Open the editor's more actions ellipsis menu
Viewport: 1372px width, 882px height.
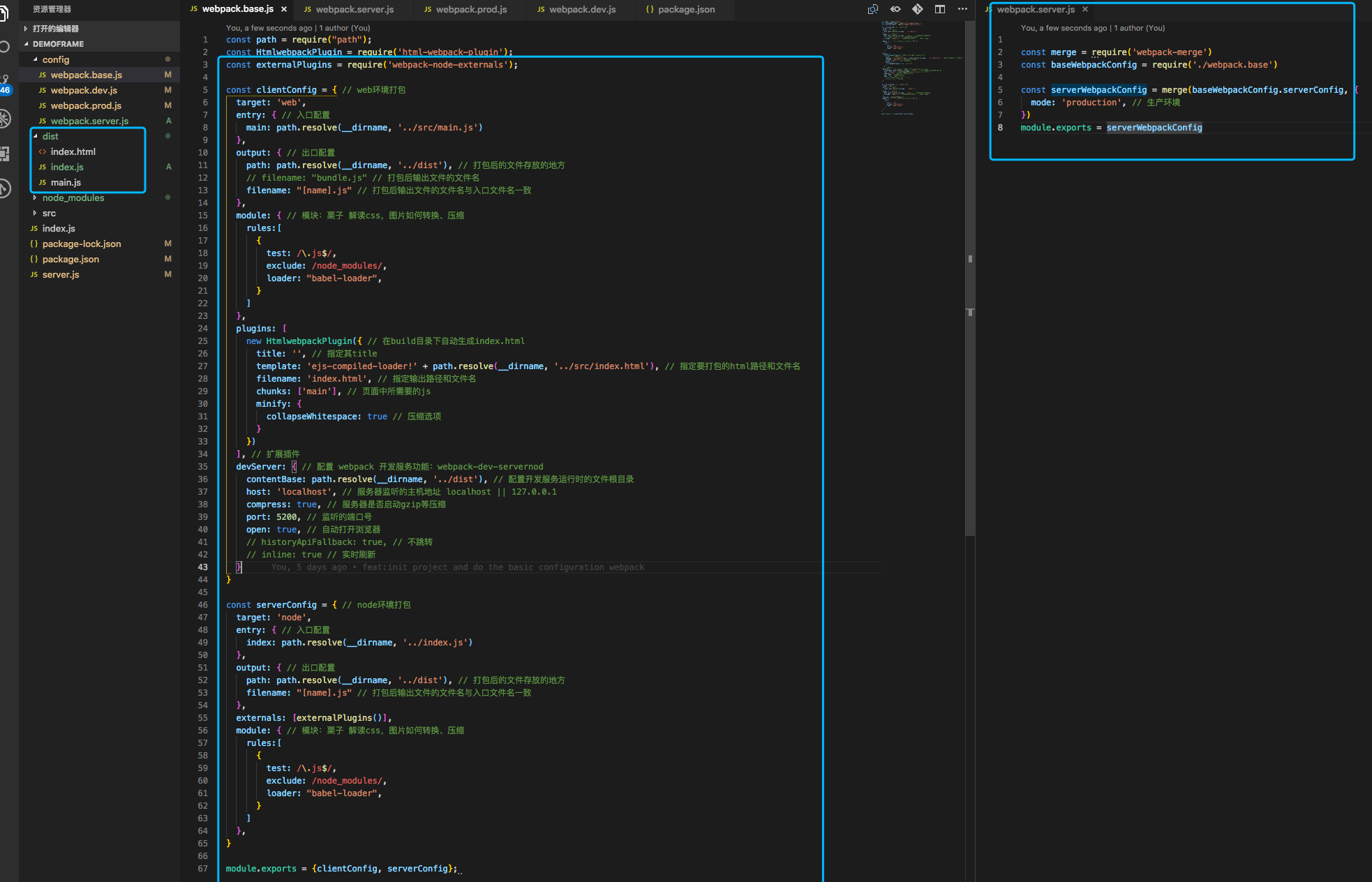click(962, 9)
